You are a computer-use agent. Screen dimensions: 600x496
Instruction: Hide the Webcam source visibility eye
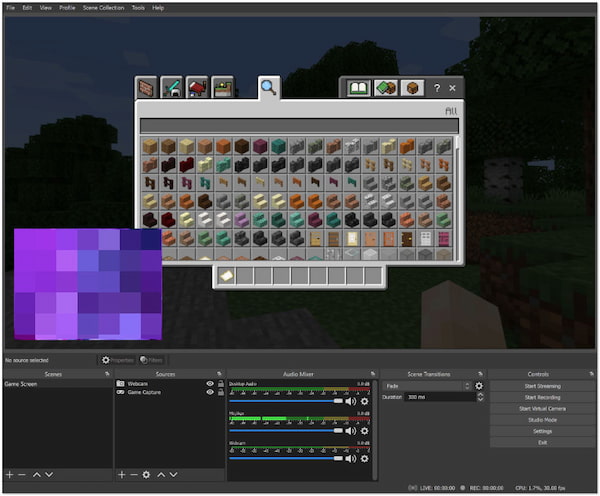(x=210, y=383)
